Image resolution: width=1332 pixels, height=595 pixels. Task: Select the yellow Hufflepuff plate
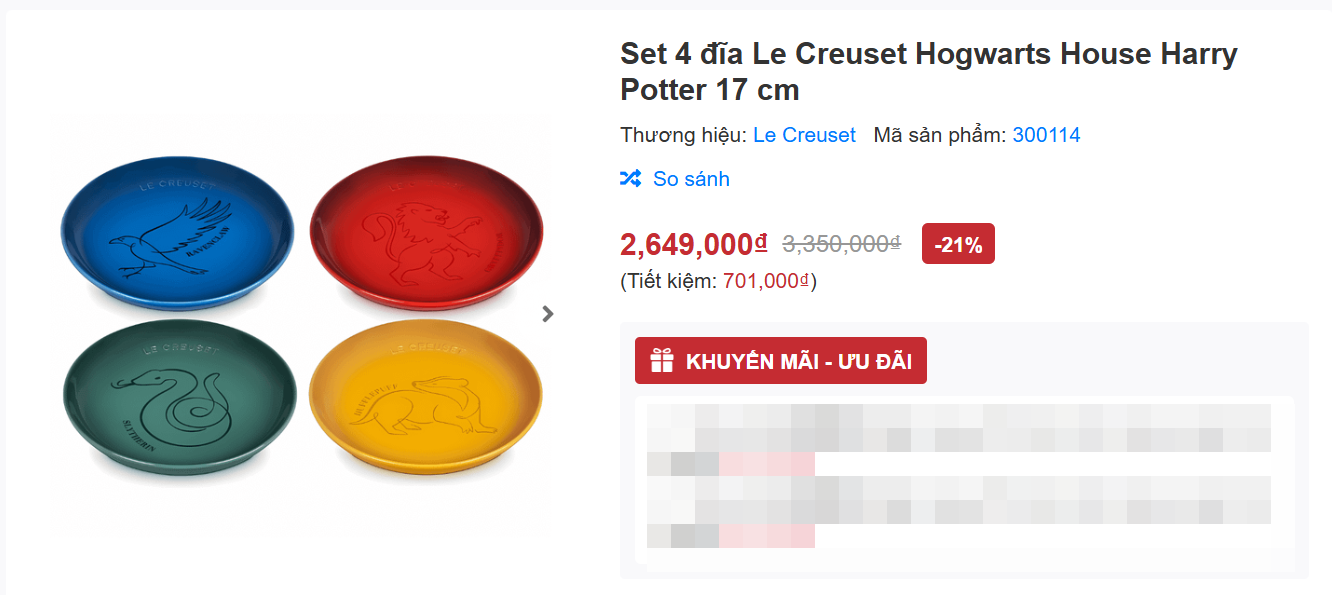(426, 399)
